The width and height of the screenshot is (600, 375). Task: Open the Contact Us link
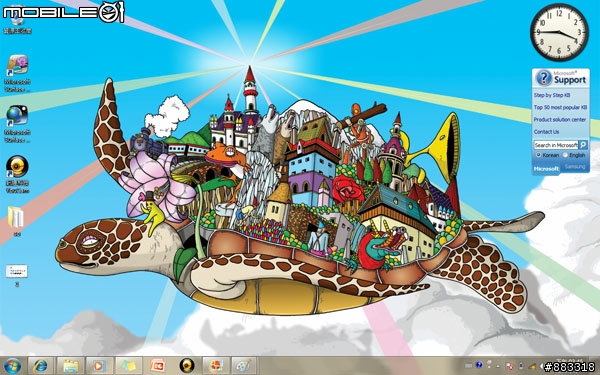tap(546, 132)
